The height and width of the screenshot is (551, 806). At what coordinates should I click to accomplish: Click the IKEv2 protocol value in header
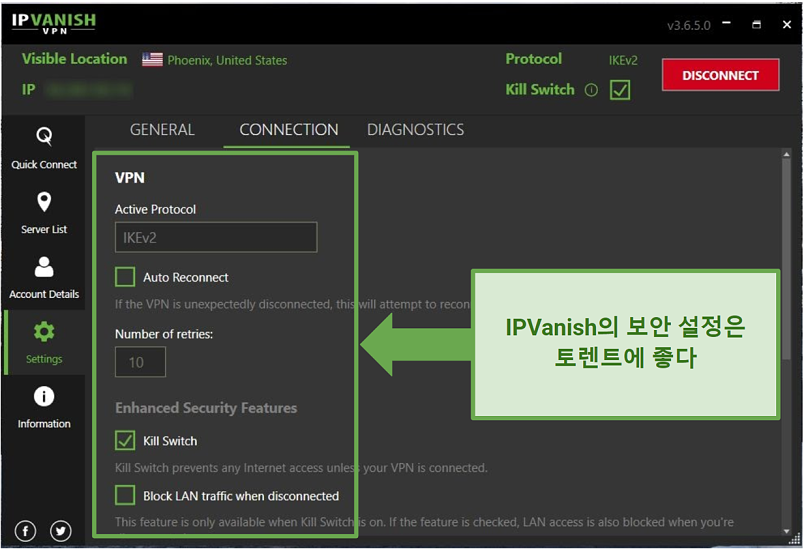pyautogui.click(x=623, y=60)
